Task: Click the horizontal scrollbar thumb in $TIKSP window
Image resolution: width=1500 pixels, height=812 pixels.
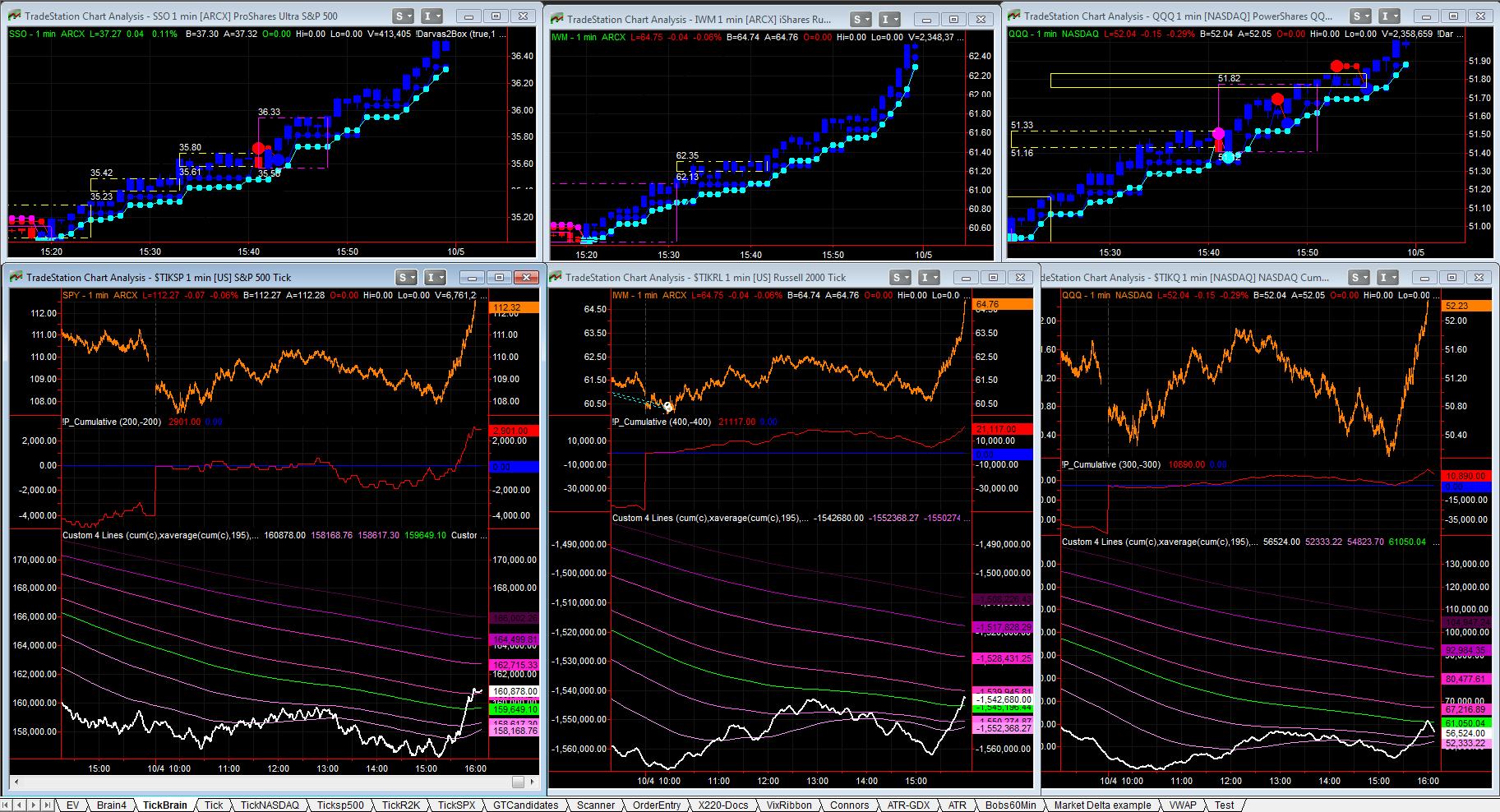Action: coord(518,782)
